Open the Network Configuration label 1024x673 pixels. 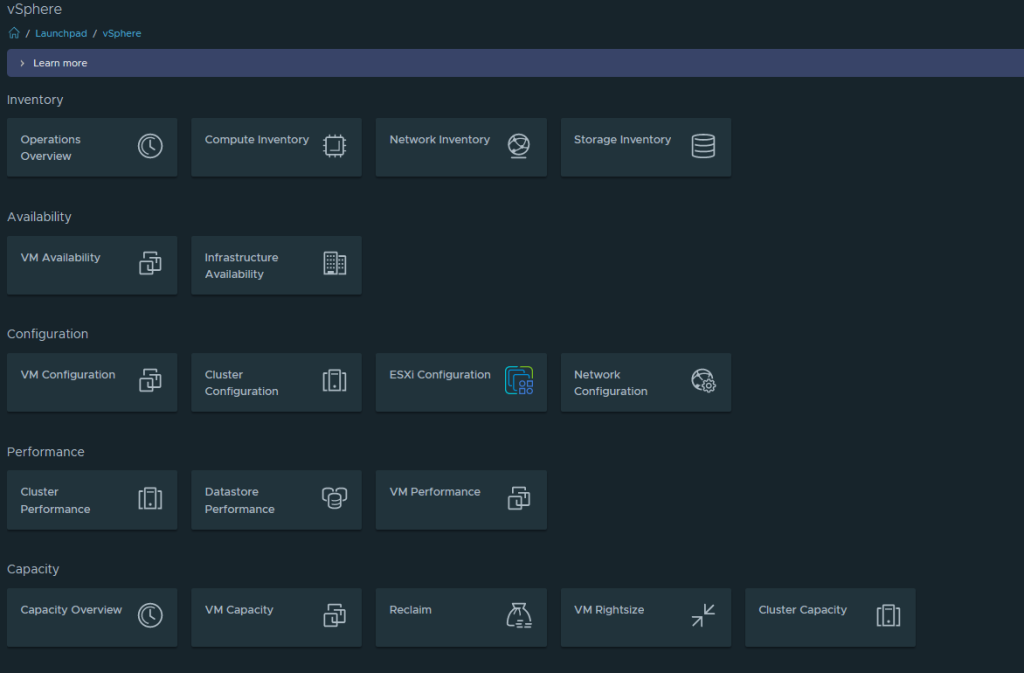611,383
